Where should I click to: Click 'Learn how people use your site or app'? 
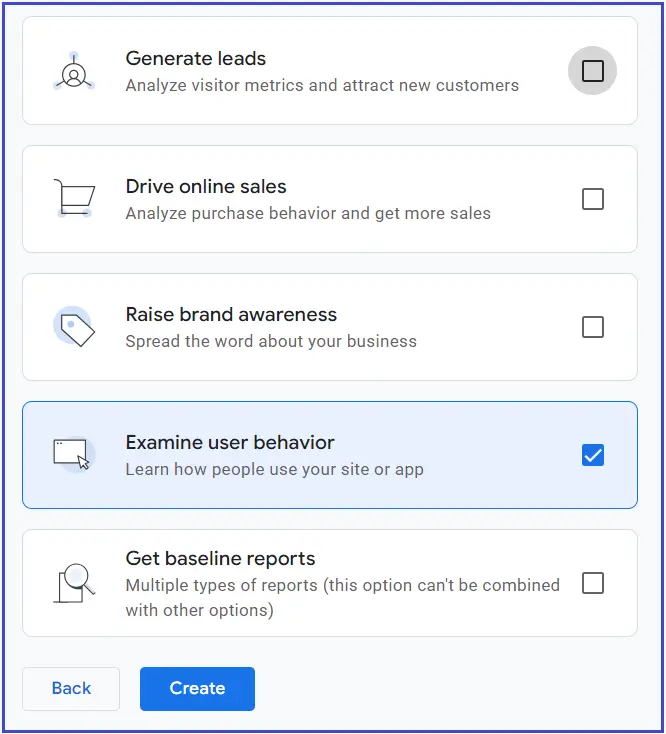point(274,469)
